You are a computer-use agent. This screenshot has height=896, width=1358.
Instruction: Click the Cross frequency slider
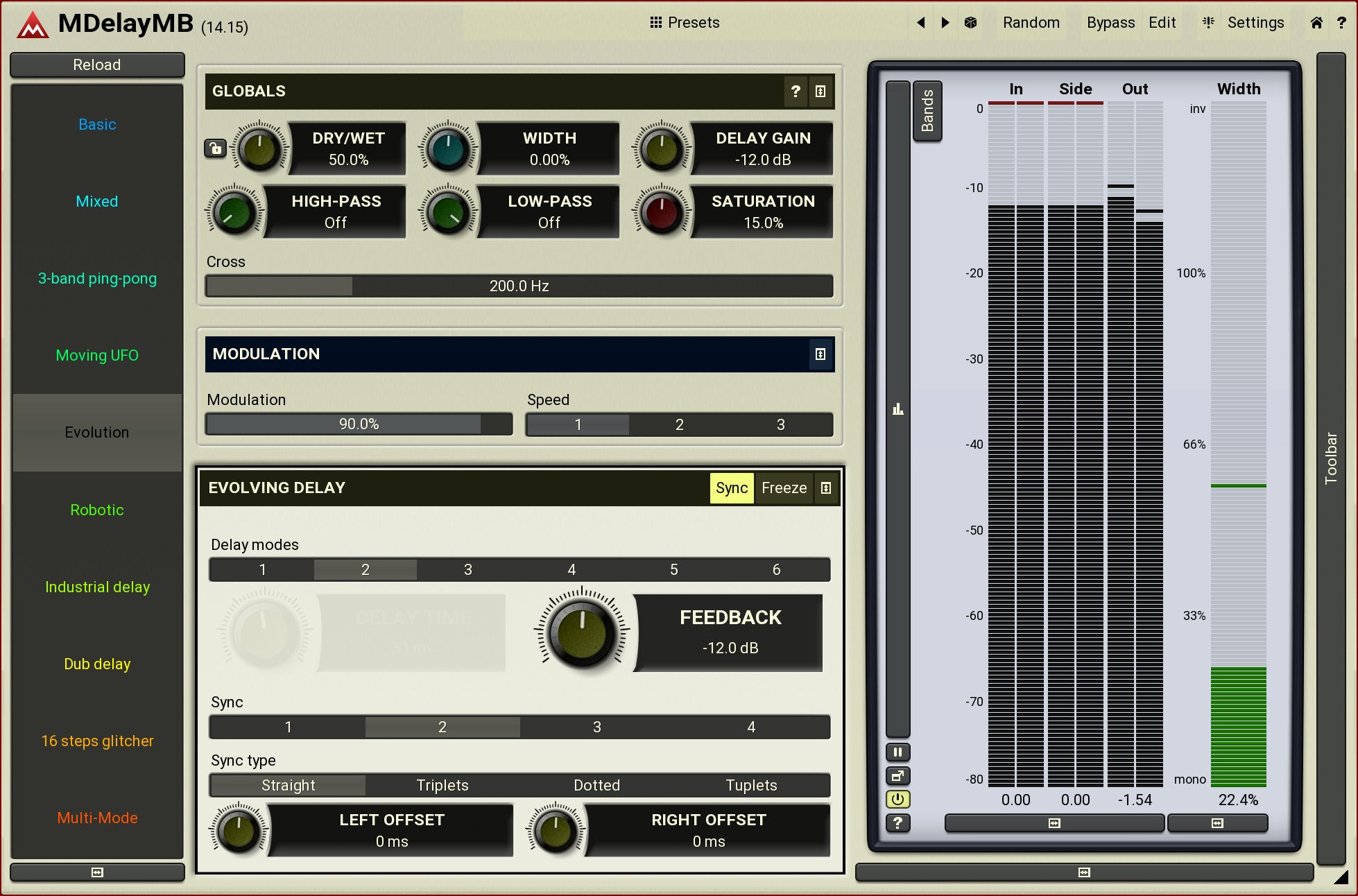519,286
